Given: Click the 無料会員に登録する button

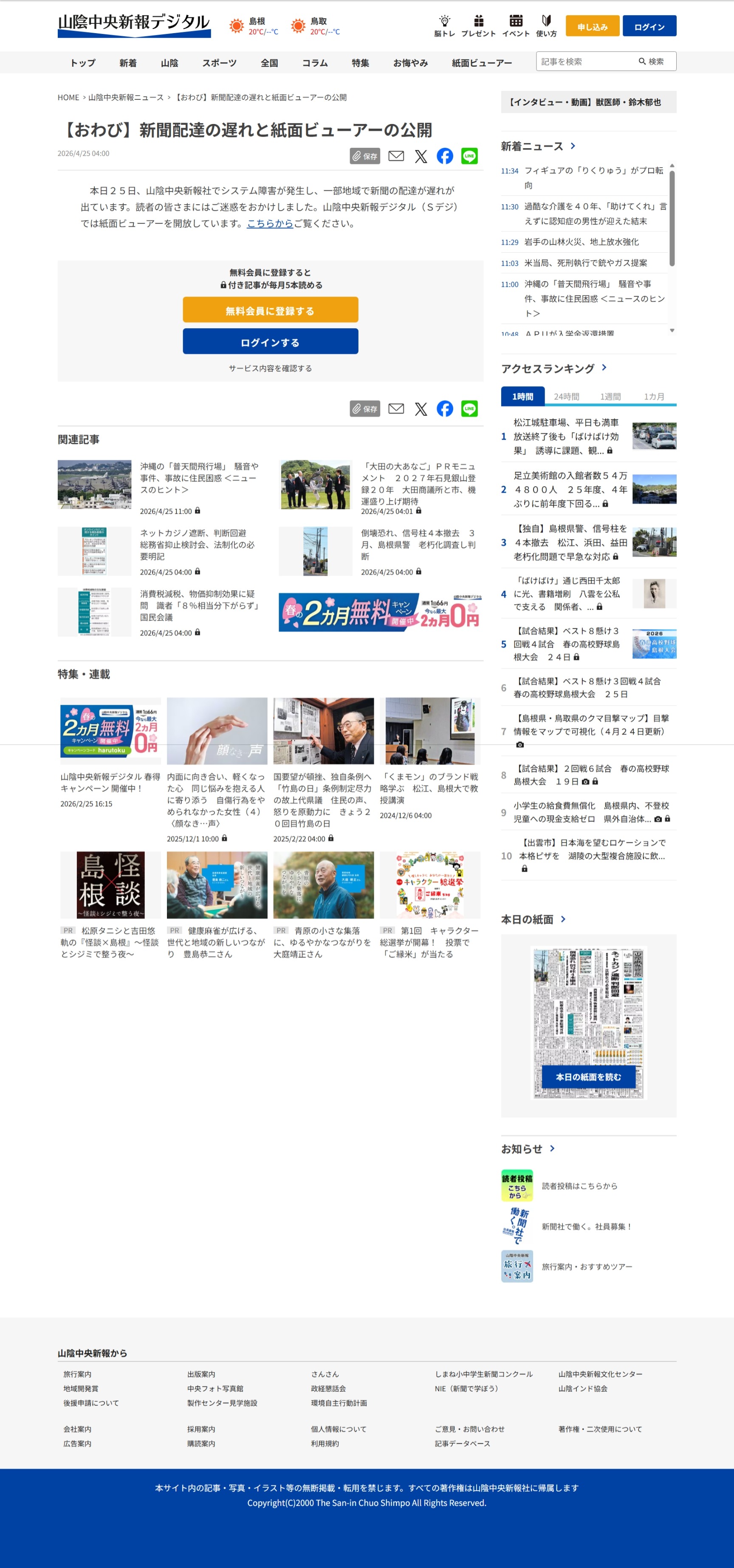Looking at the screenshot, I should tap(270, 310).
